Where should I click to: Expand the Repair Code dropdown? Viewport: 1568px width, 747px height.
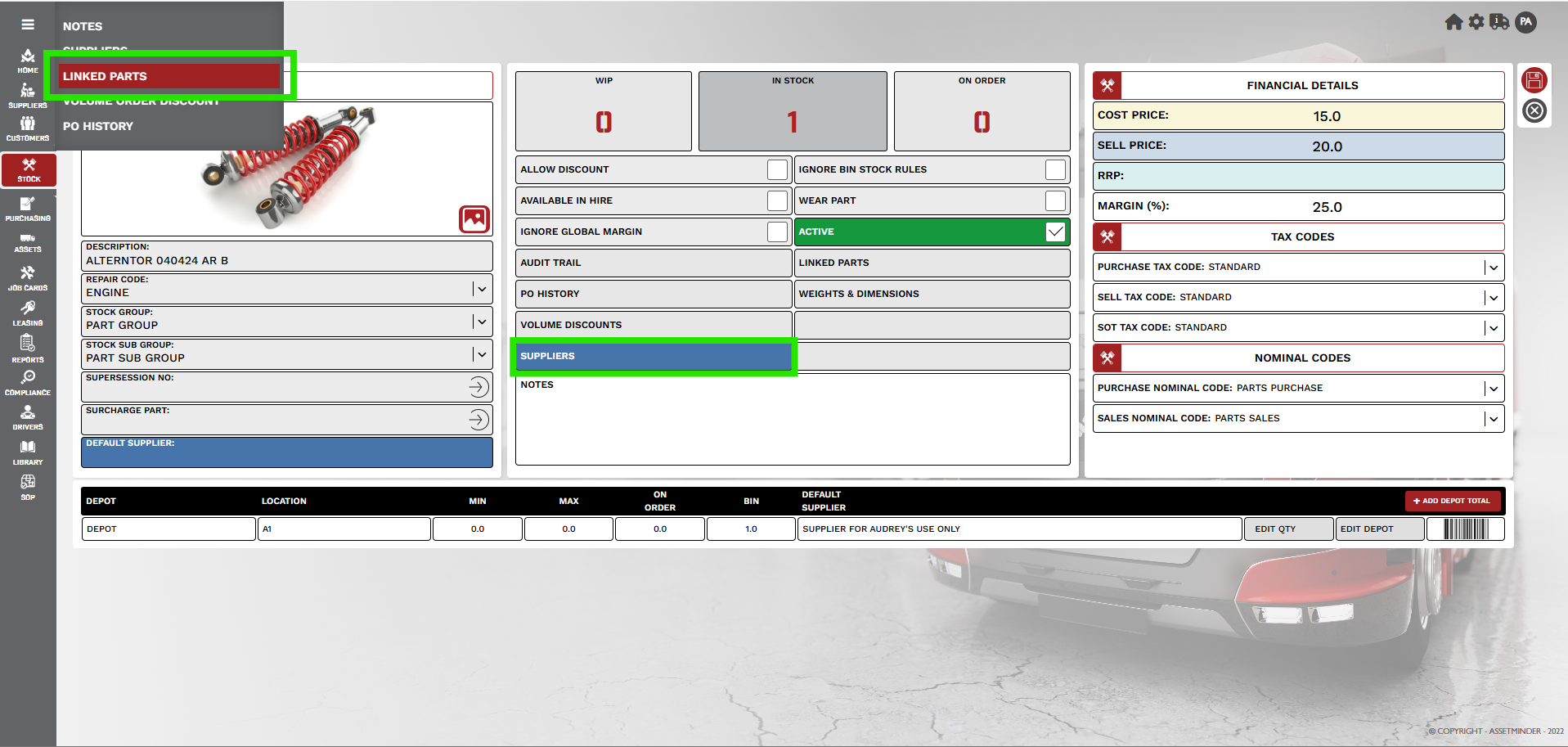pos(482,289)
